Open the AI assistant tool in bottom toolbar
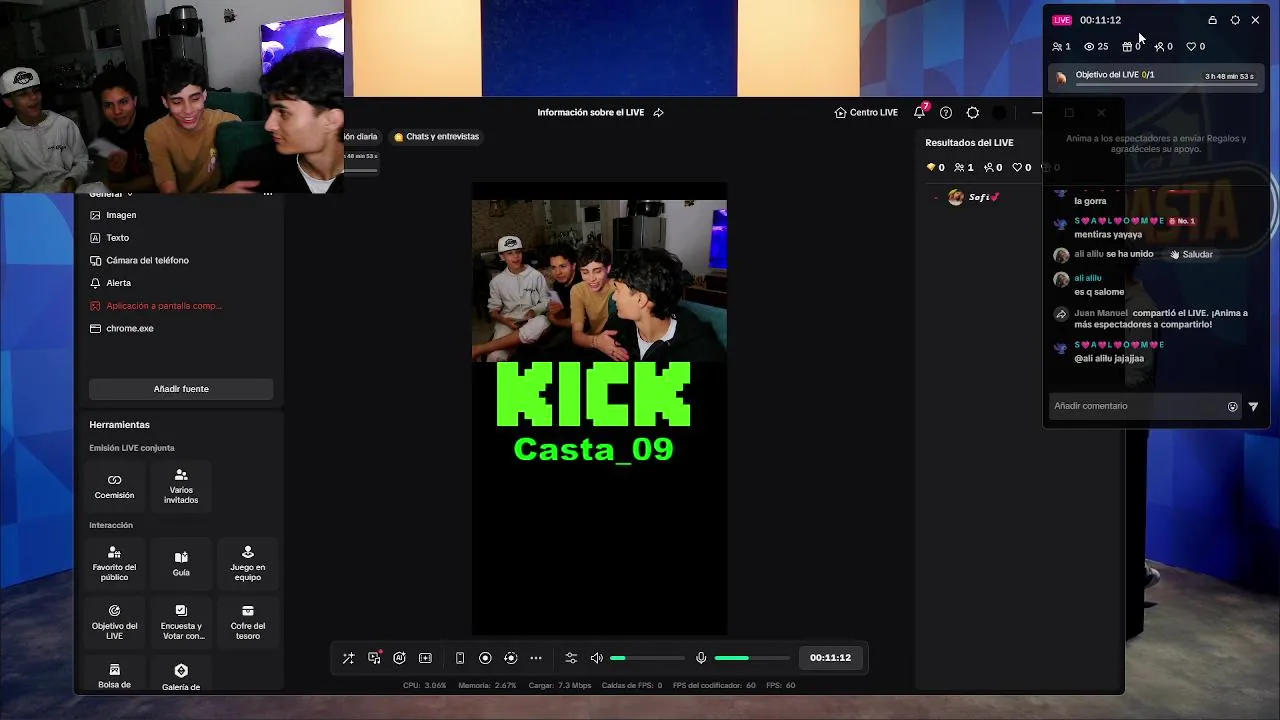 (399, 658)
